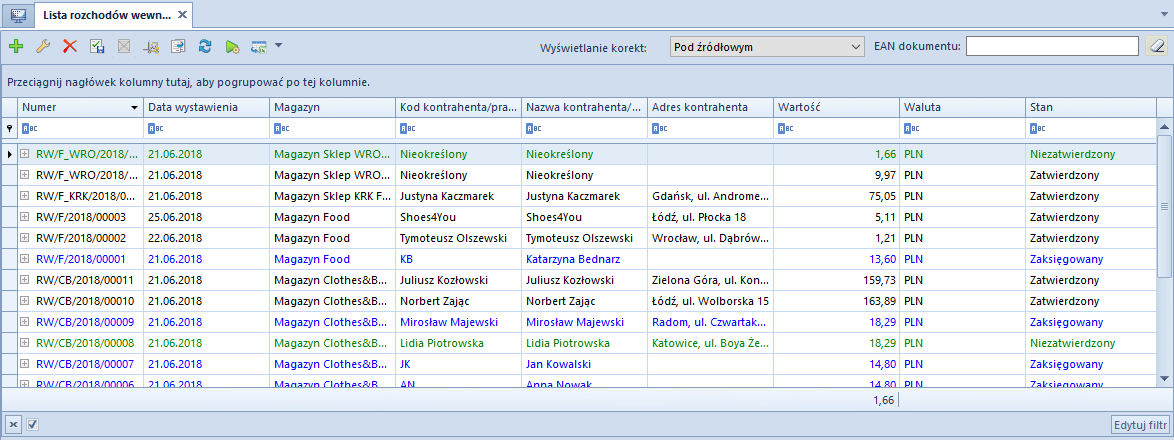Click the grayed-out Cancel document icon

124,46
